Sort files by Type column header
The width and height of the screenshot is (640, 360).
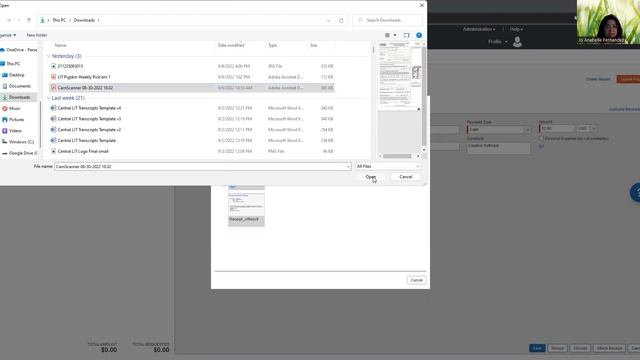(273, 45)
